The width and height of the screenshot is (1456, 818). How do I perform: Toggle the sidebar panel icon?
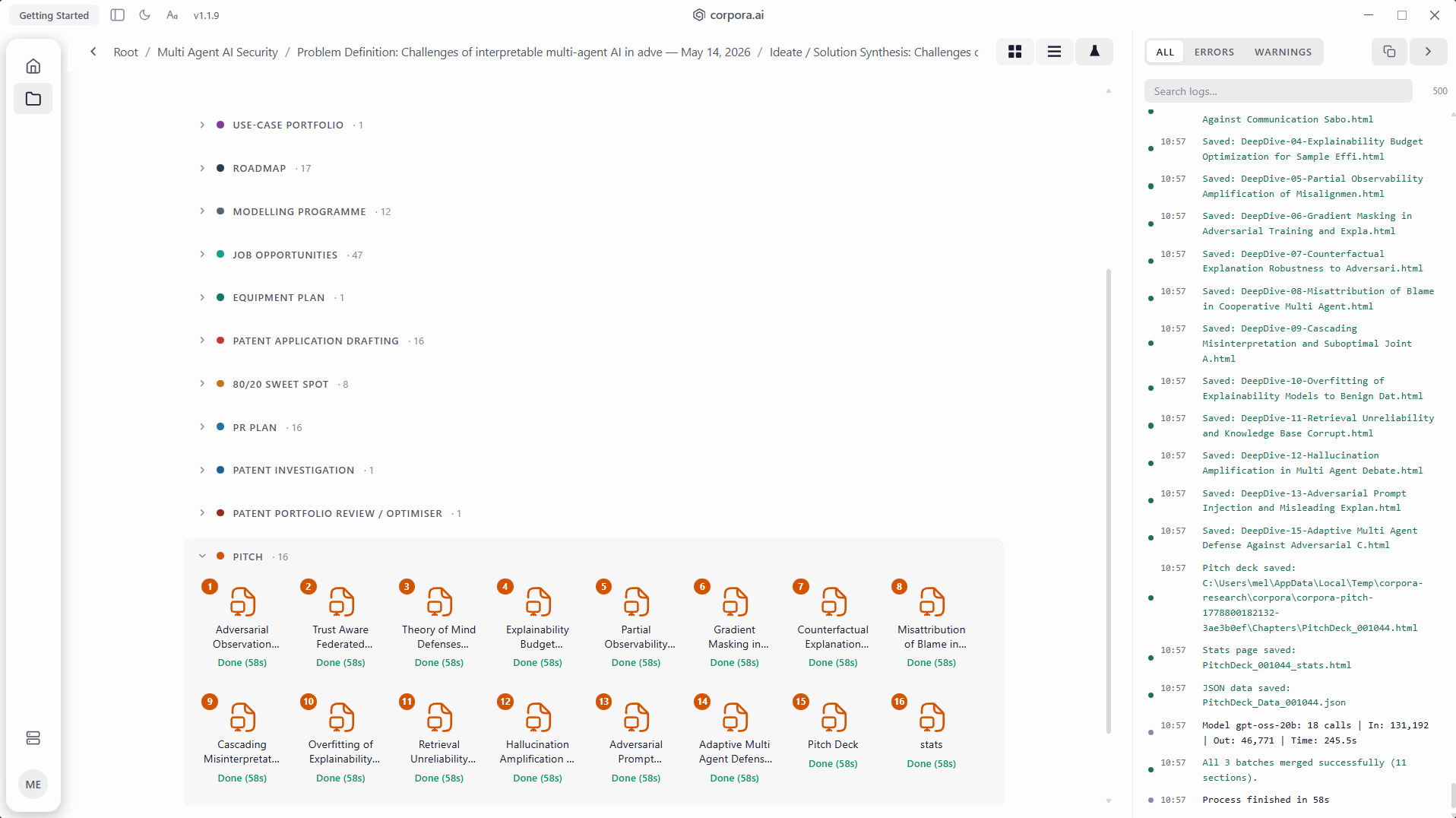click(117, 15)
